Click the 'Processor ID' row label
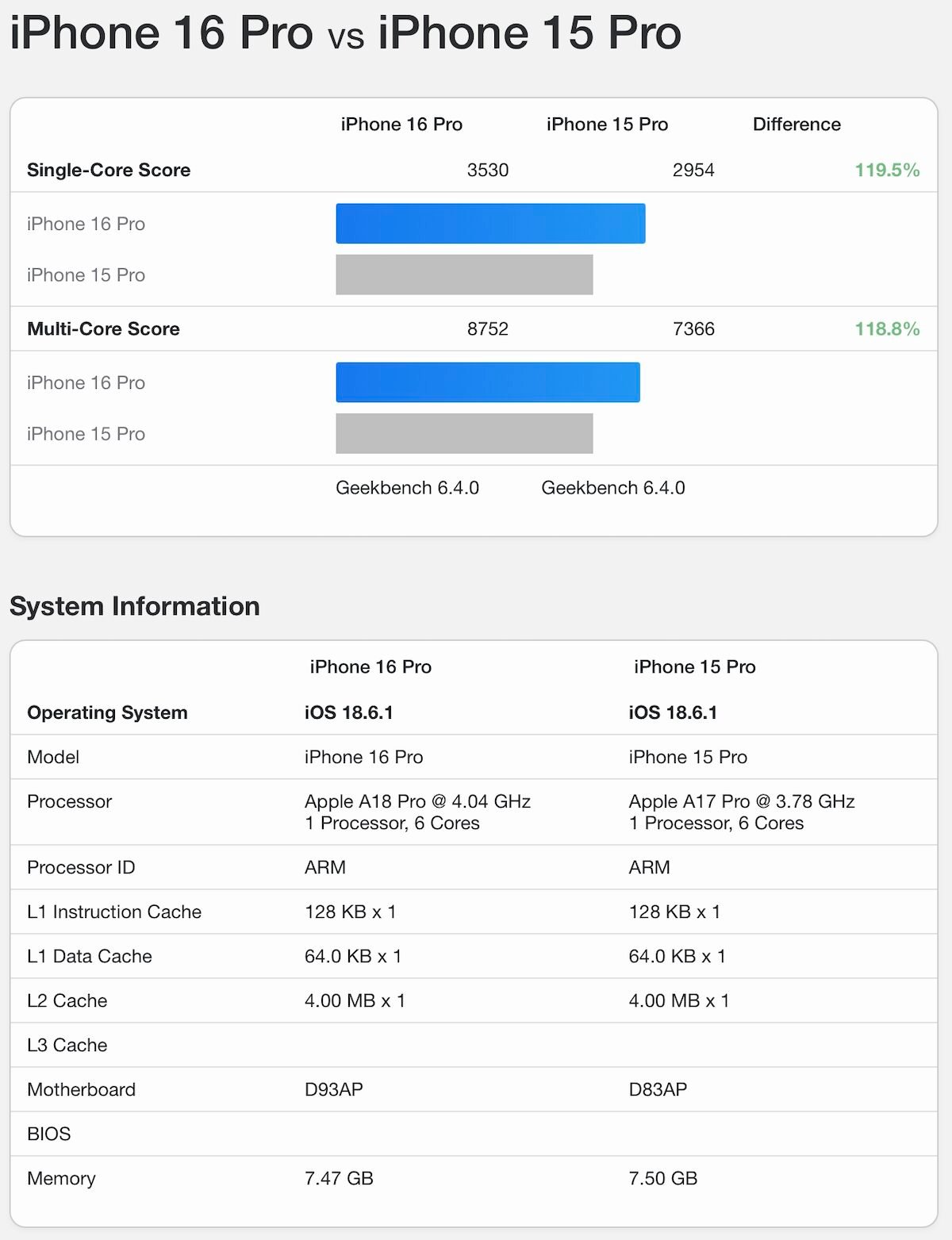 click(x=81, y=867)
